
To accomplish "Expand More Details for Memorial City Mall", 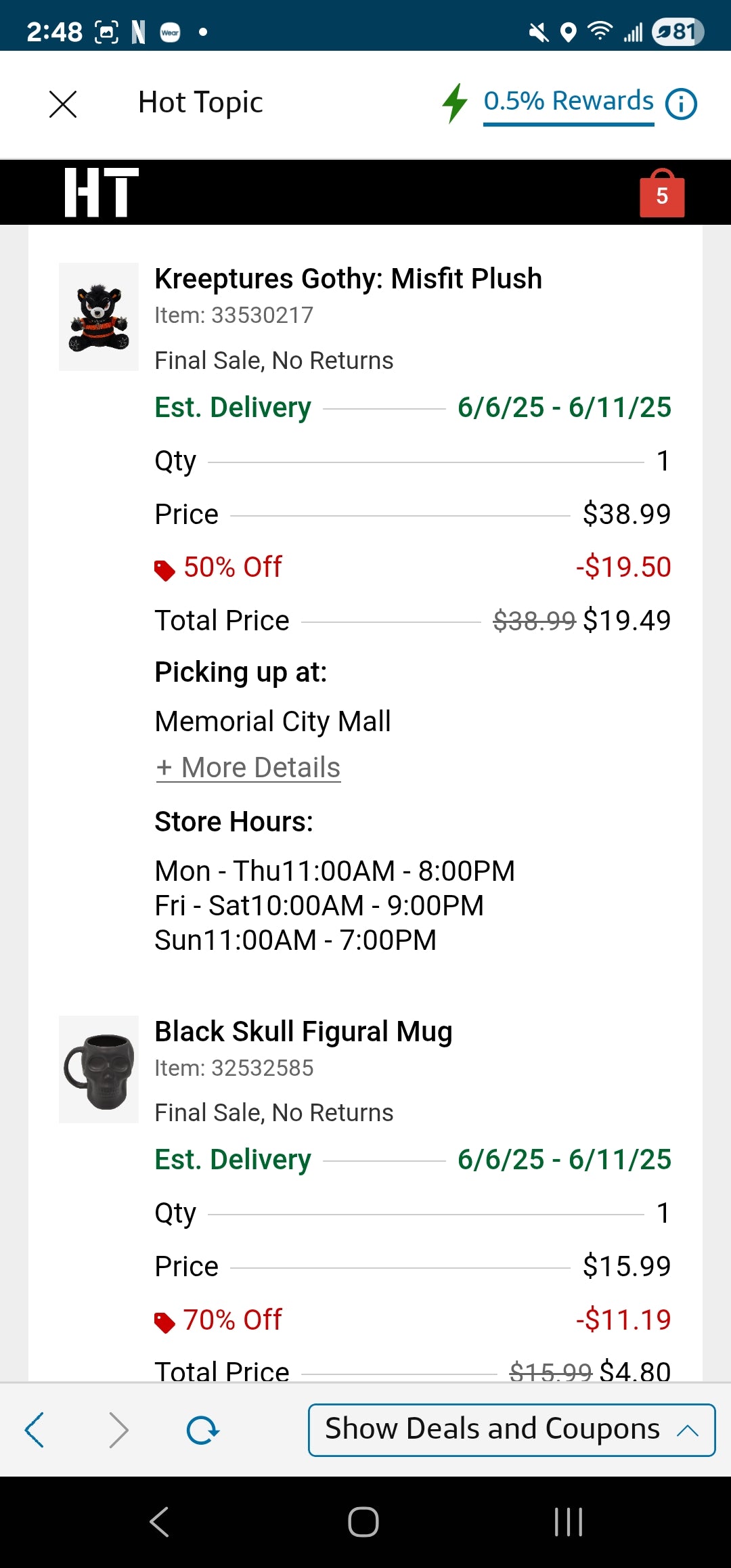I will tap(248, 768).
